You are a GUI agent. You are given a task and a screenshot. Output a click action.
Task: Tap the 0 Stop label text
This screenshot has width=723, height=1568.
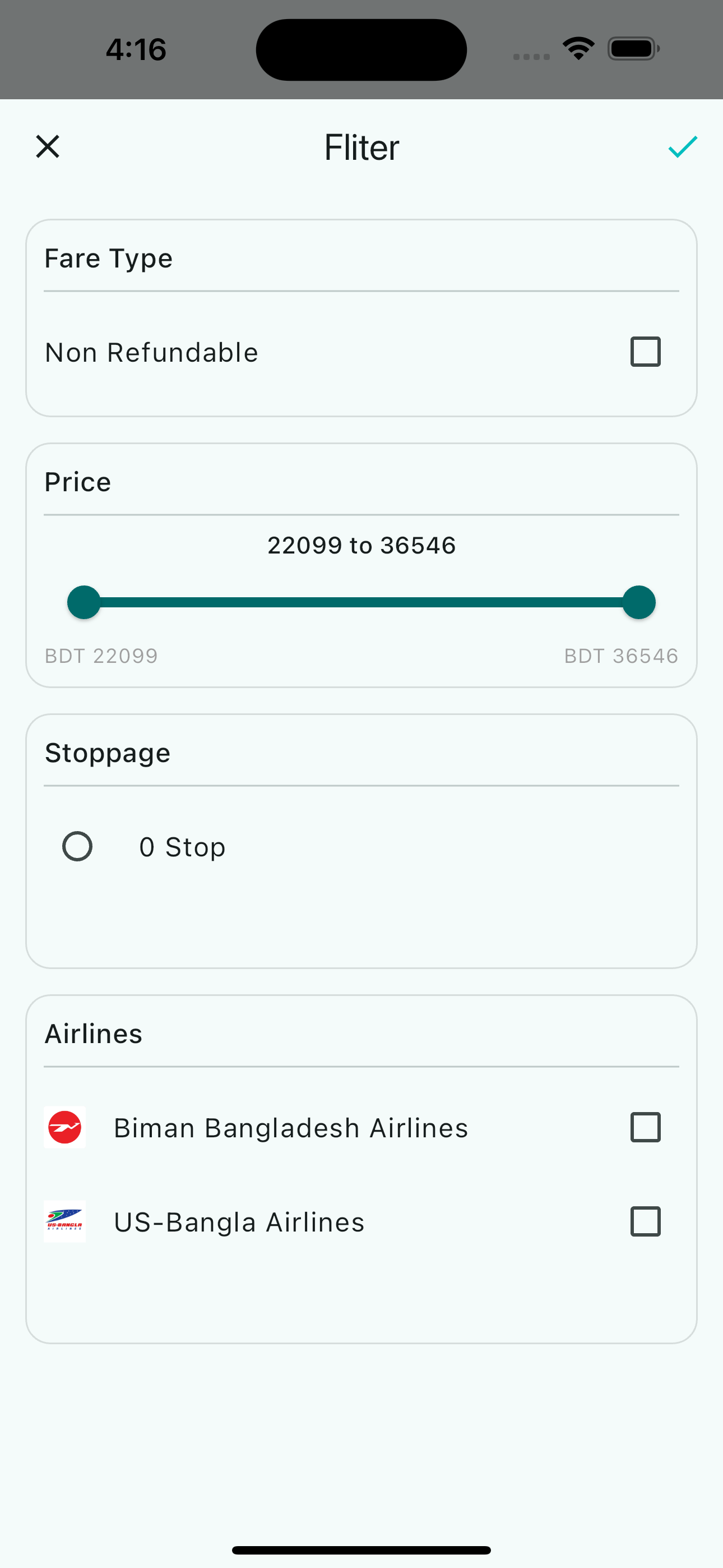(x=183, y=847)
